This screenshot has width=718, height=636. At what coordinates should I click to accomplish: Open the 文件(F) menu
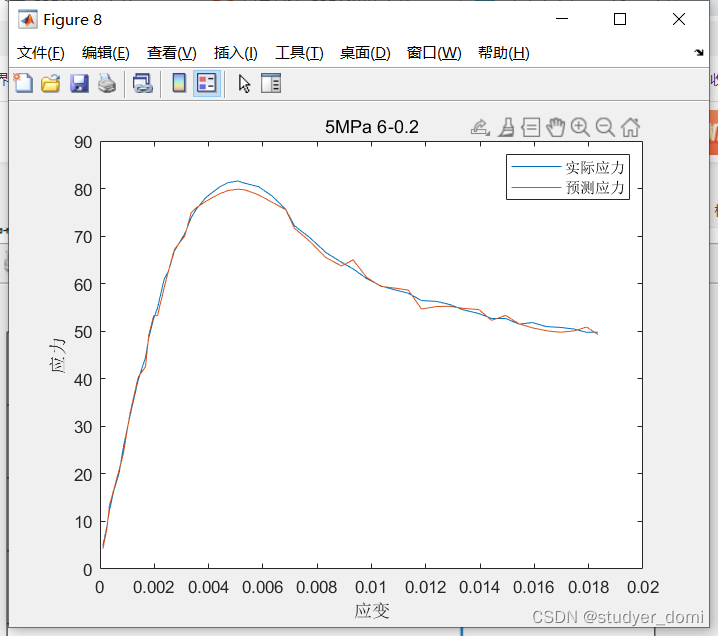tap(40, 53)
